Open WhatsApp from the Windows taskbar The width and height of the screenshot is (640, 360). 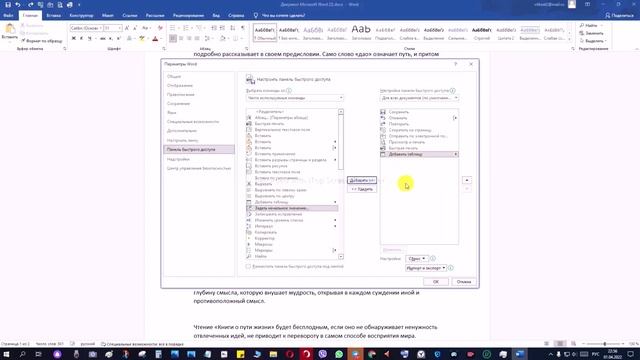tap(339, 354)
